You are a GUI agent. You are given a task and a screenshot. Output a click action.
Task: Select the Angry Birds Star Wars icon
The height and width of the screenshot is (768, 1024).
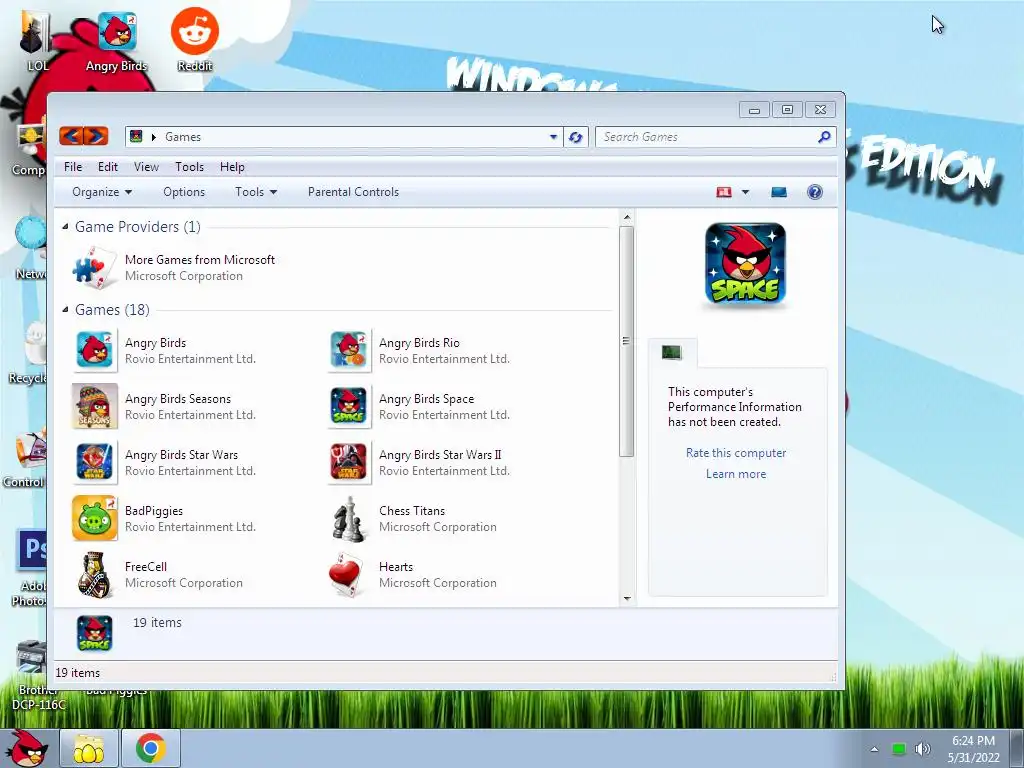pos(95,462)
